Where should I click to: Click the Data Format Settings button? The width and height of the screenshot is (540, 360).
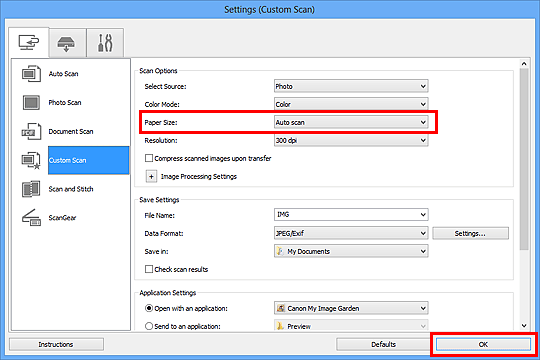point(470,233)
